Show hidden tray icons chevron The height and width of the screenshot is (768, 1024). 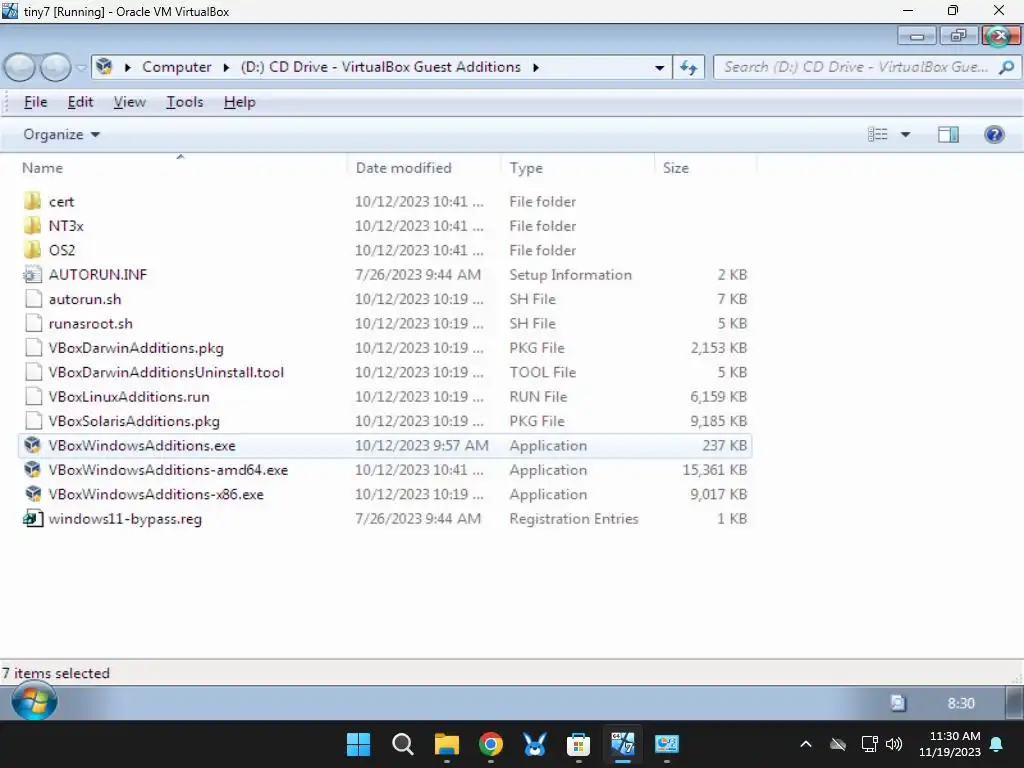[x=806, y=744]
